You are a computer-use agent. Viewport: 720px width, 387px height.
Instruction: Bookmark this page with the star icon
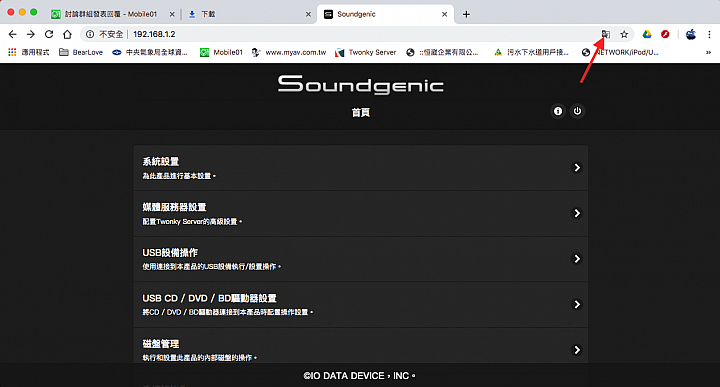[x=624, y=34]
